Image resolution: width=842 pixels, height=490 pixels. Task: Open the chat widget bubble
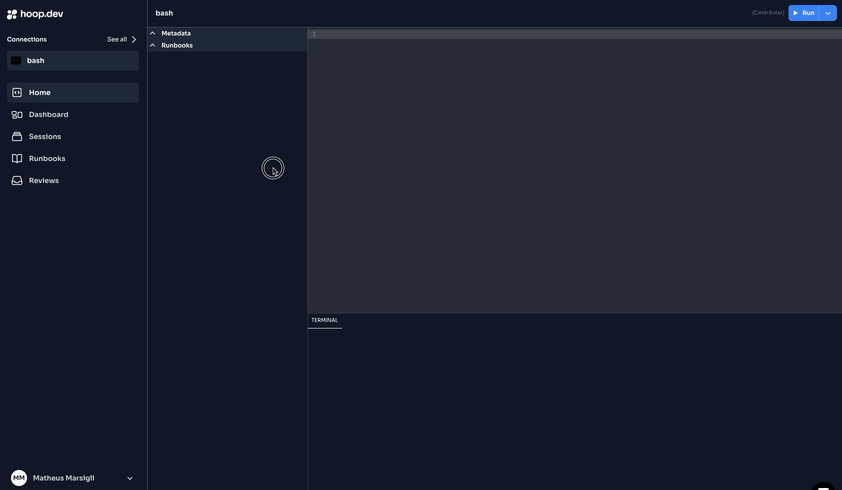point(823,486)
